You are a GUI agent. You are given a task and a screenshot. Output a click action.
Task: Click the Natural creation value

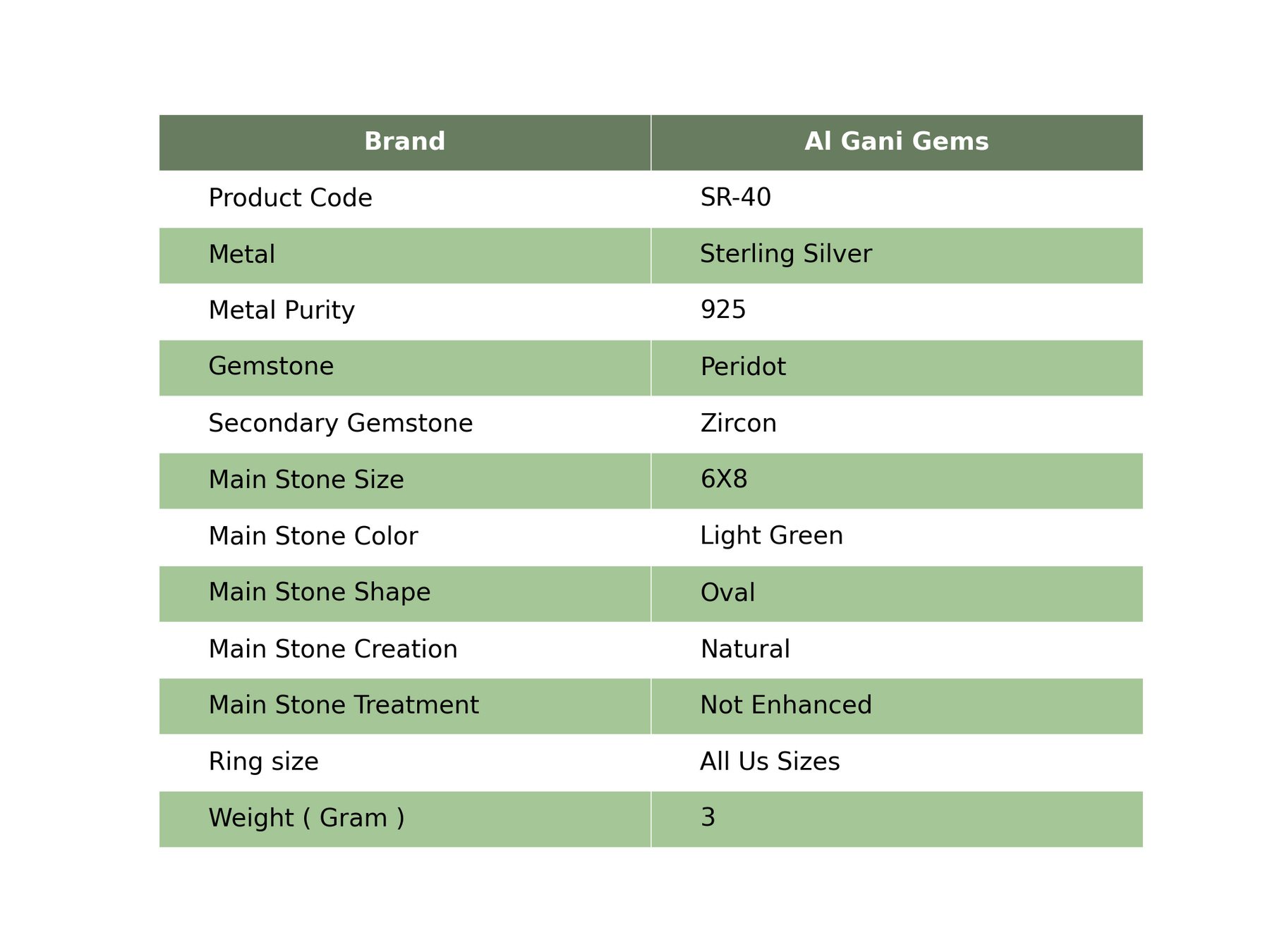point(745,649)
